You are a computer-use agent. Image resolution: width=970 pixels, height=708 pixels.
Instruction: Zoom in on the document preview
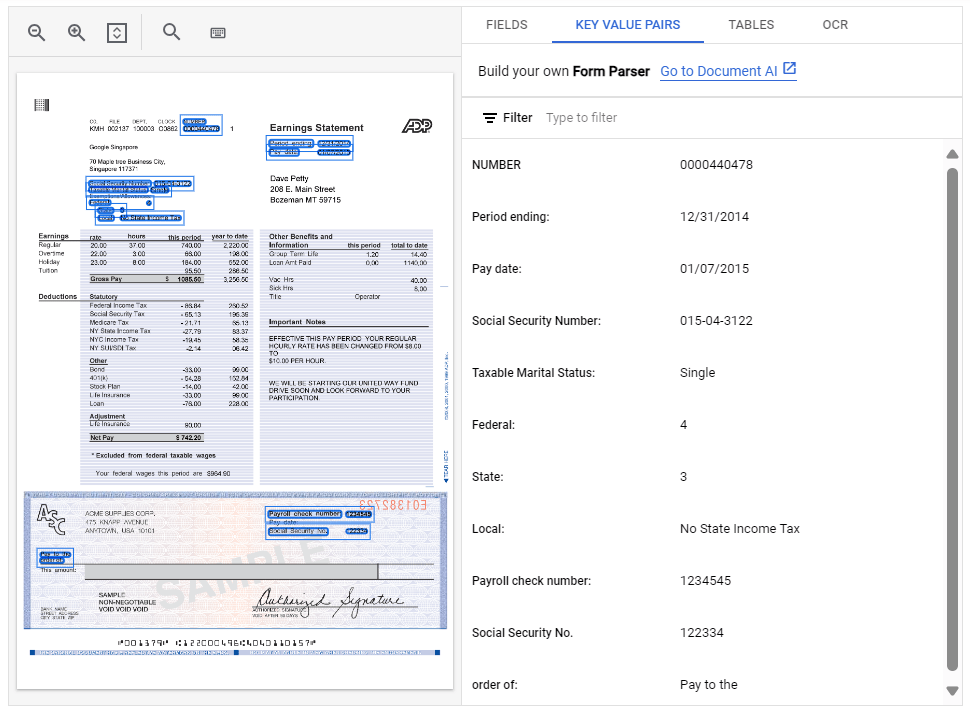pos(76,31)
